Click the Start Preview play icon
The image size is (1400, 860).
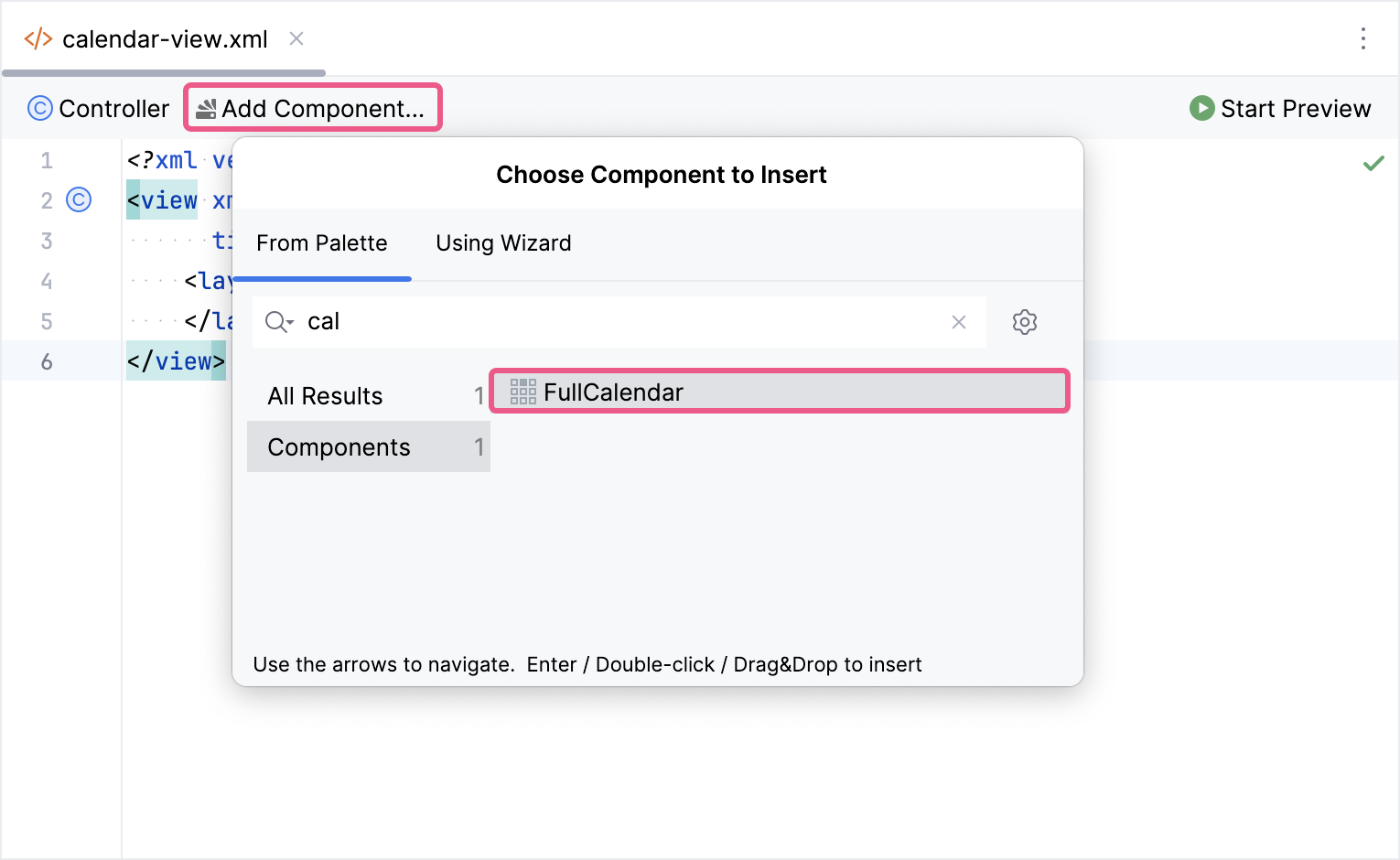[x=1202, y=108]
